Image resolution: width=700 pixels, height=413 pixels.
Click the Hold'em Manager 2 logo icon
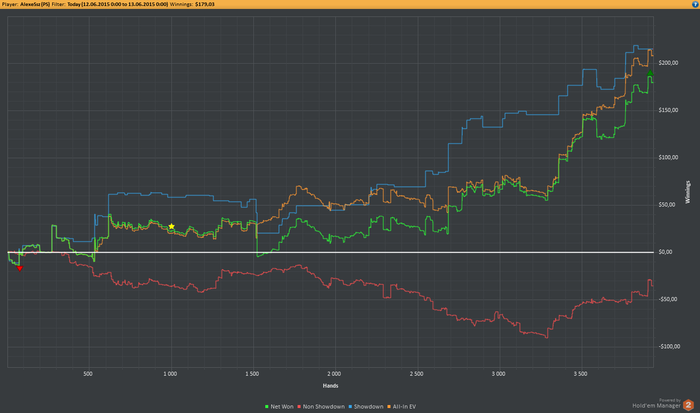[688, 405]
